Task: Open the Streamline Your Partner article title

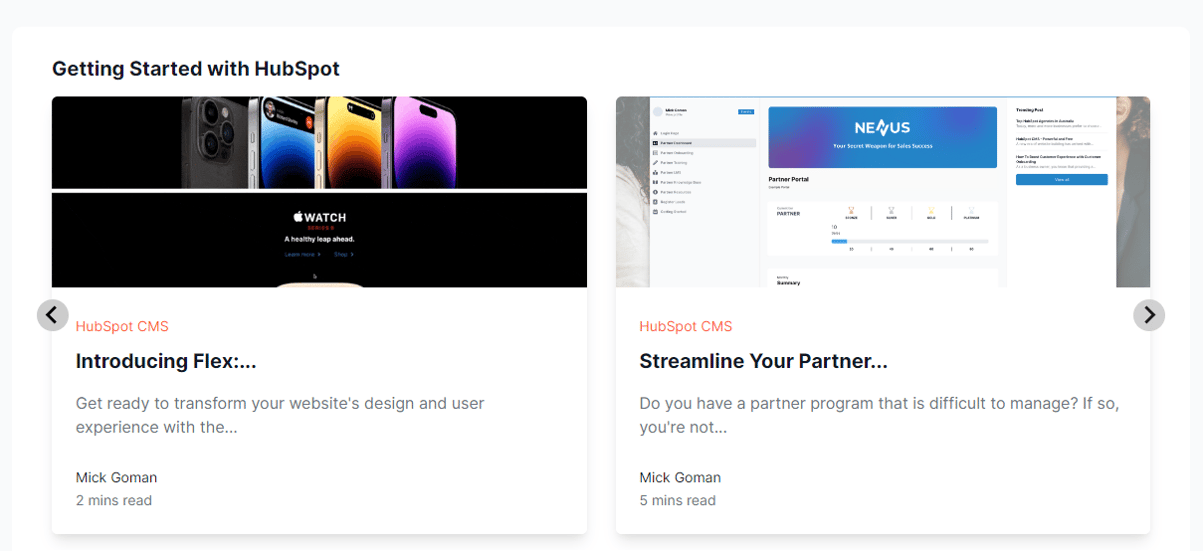Action: click(x=763, y=361)
